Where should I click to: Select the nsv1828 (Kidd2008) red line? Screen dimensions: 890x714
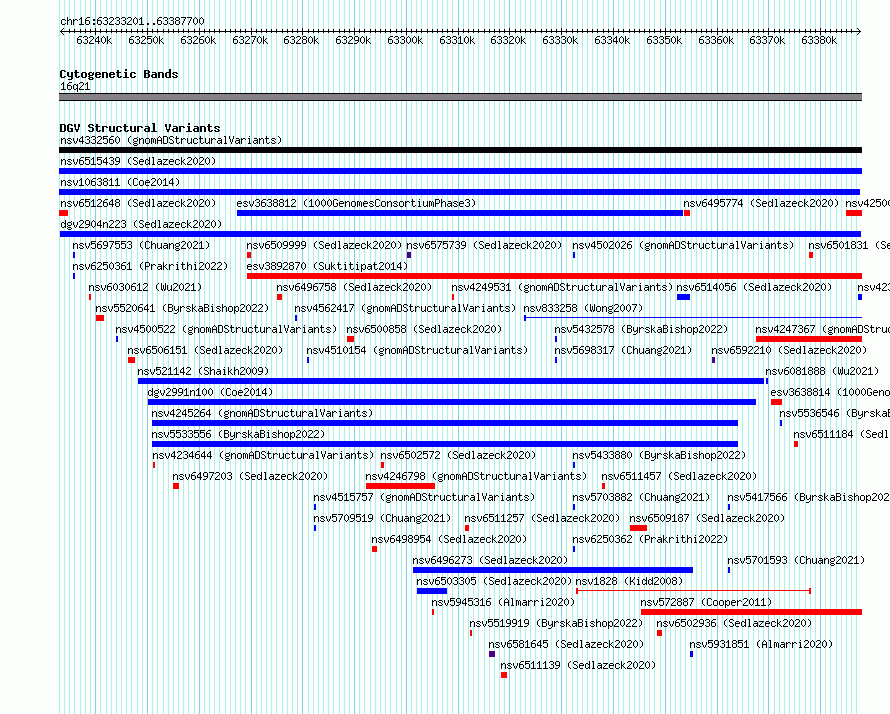(693, 591)
